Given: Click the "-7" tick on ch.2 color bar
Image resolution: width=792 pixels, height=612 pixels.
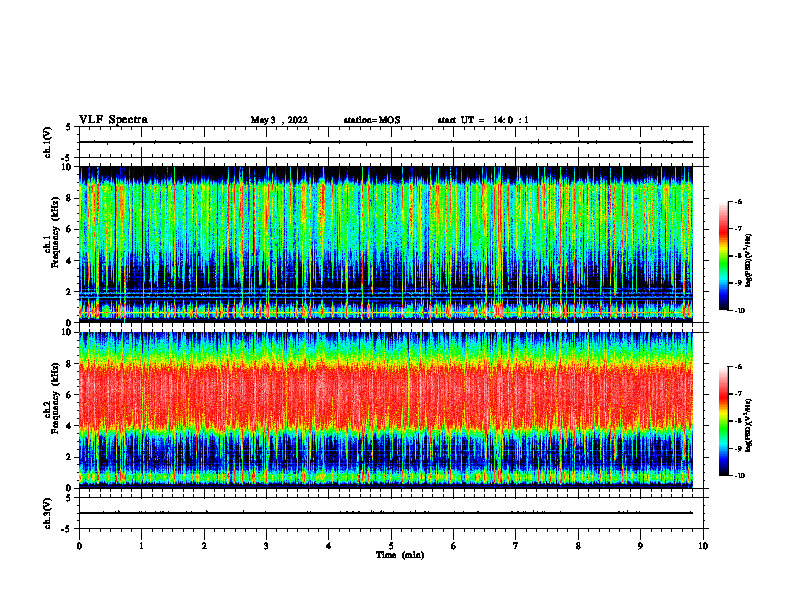Looking at the screenshot, I should (x=738, y=394).
